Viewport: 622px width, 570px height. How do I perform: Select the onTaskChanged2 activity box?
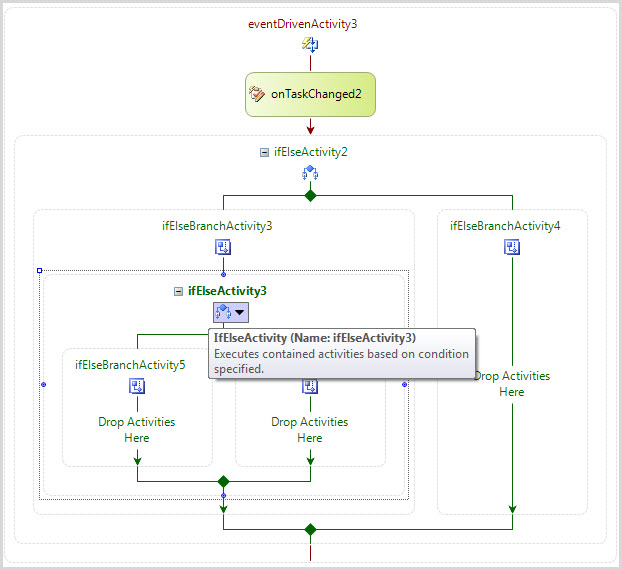(x=310, y=94)
